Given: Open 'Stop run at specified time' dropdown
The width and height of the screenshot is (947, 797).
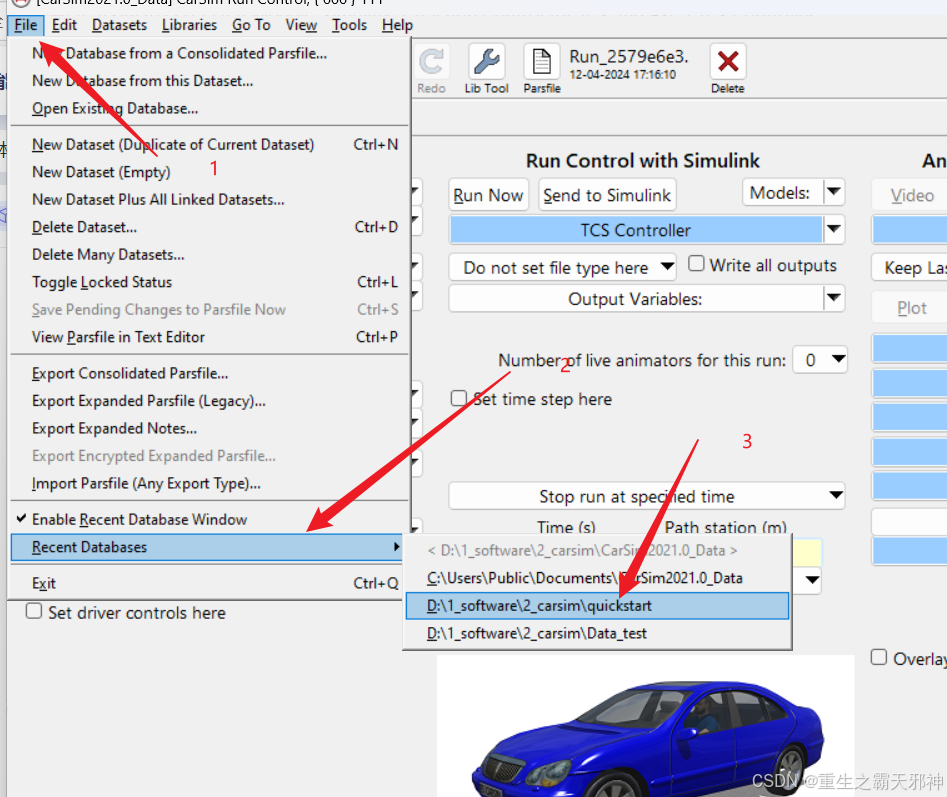Looking at the screenshot, I should [646, 496].
